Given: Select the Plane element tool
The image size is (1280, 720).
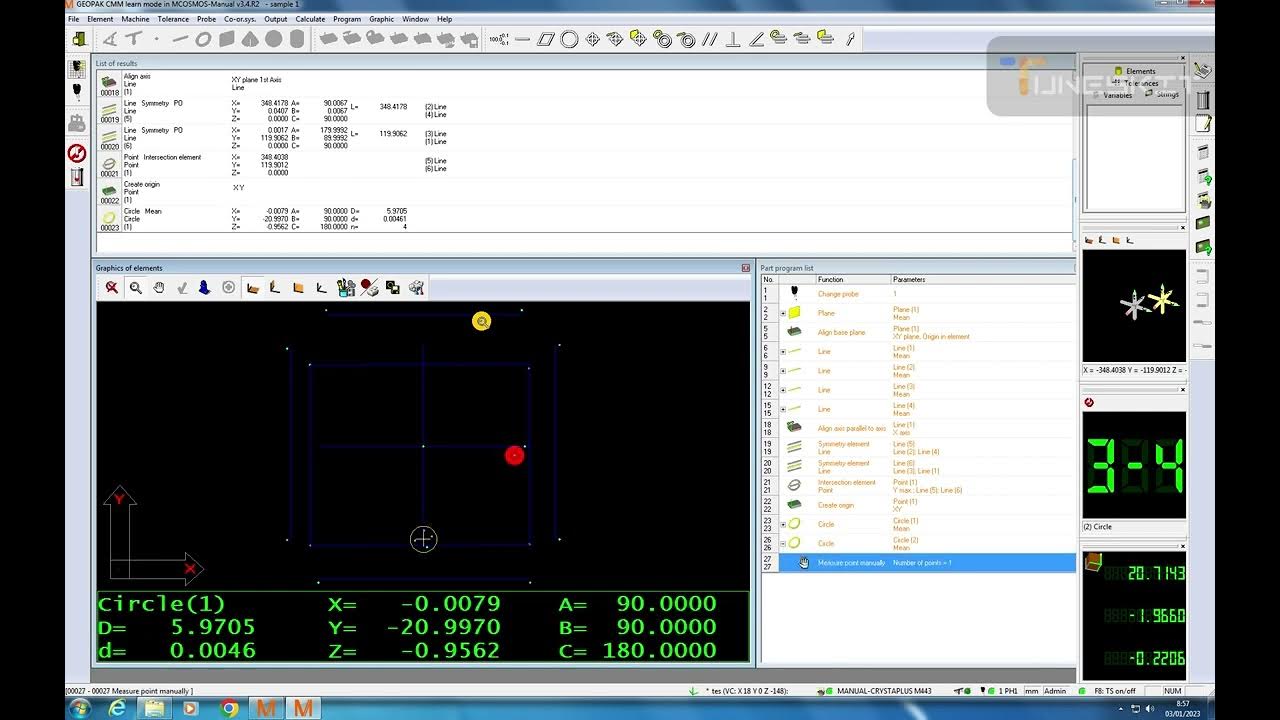Looking at the screenshot, I should click(x=227, y=39).
